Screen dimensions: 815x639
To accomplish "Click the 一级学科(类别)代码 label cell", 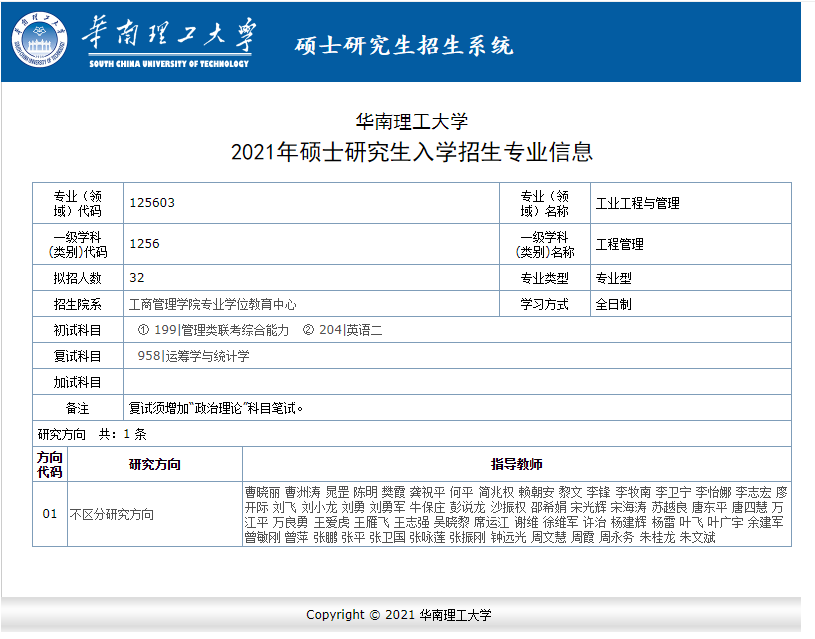I will pos(78,244).
